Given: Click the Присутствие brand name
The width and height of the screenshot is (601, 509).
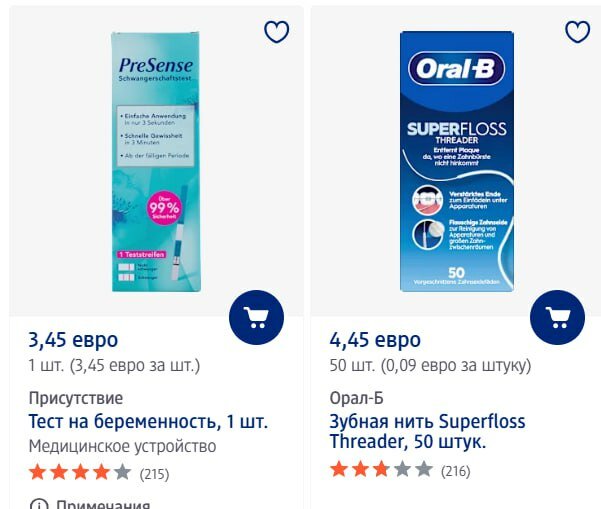Looking at the screenshot, I should point(76,398).
